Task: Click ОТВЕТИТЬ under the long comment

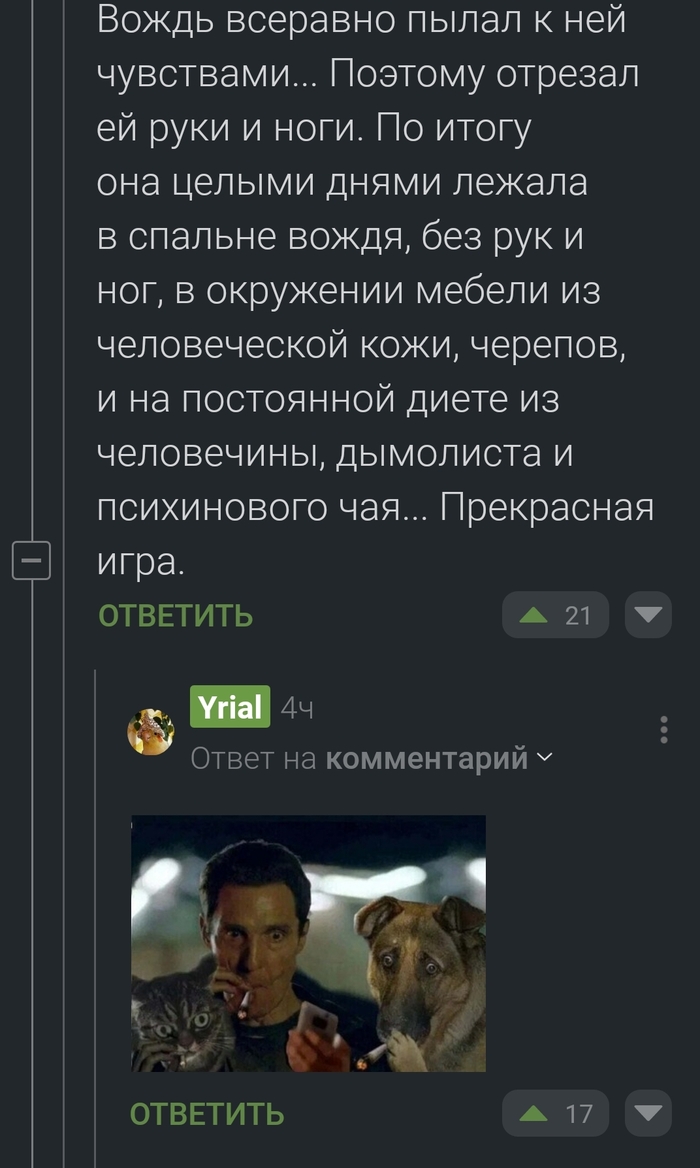Action: point(176,617)
